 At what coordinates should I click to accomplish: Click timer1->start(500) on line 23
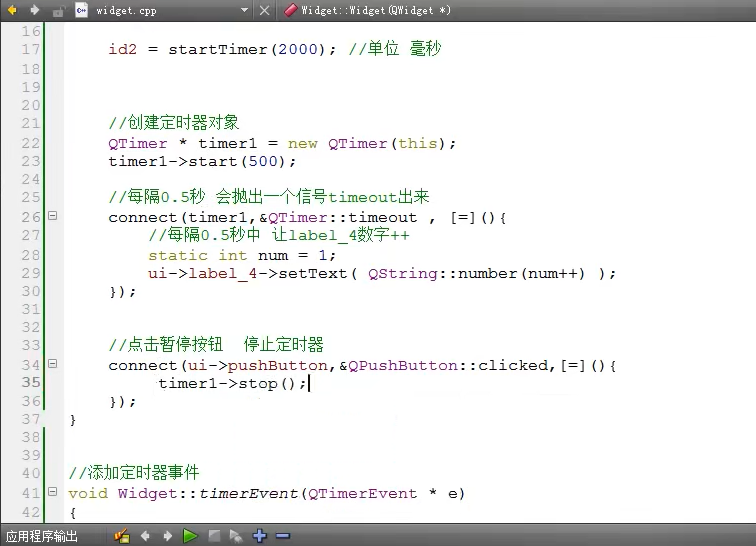[202, 161]
